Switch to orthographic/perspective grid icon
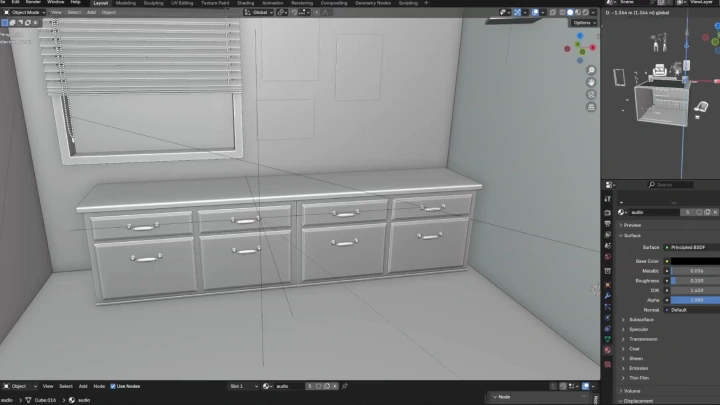The image size is (720, 405). pyautogui.click(x=591, y=106)
